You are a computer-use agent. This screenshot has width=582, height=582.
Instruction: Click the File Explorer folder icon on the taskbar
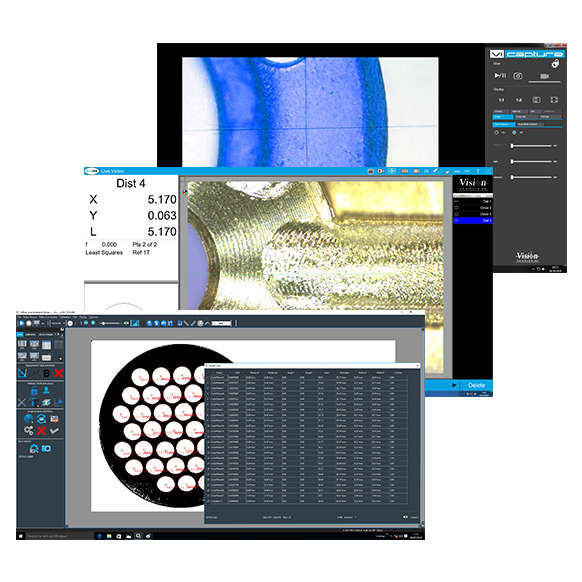[x=109, y=536]
